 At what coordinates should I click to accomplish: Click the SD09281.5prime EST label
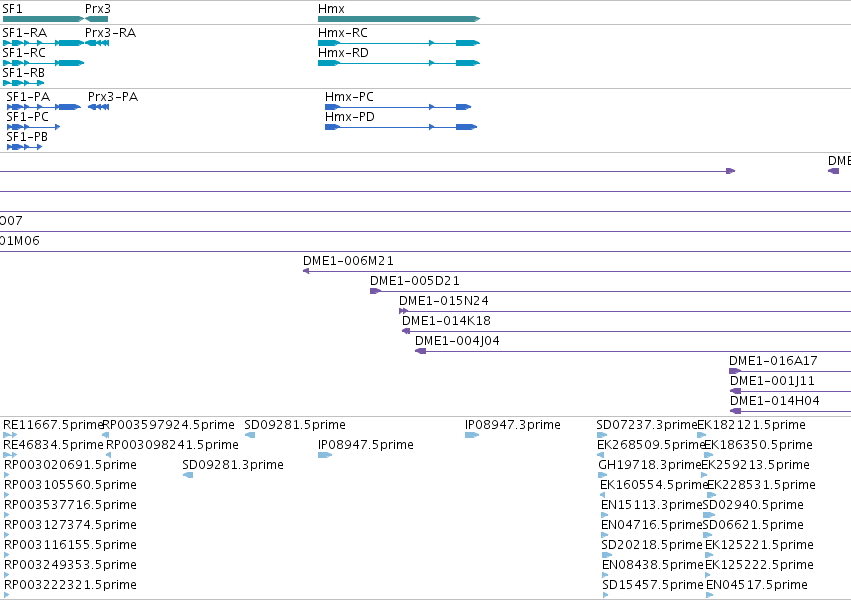coord(295,425)
